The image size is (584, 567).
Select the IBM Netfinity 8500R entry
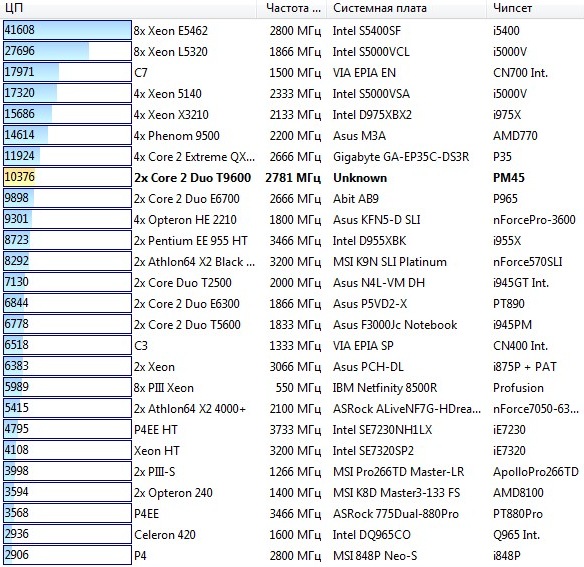(x=292, y=387)
